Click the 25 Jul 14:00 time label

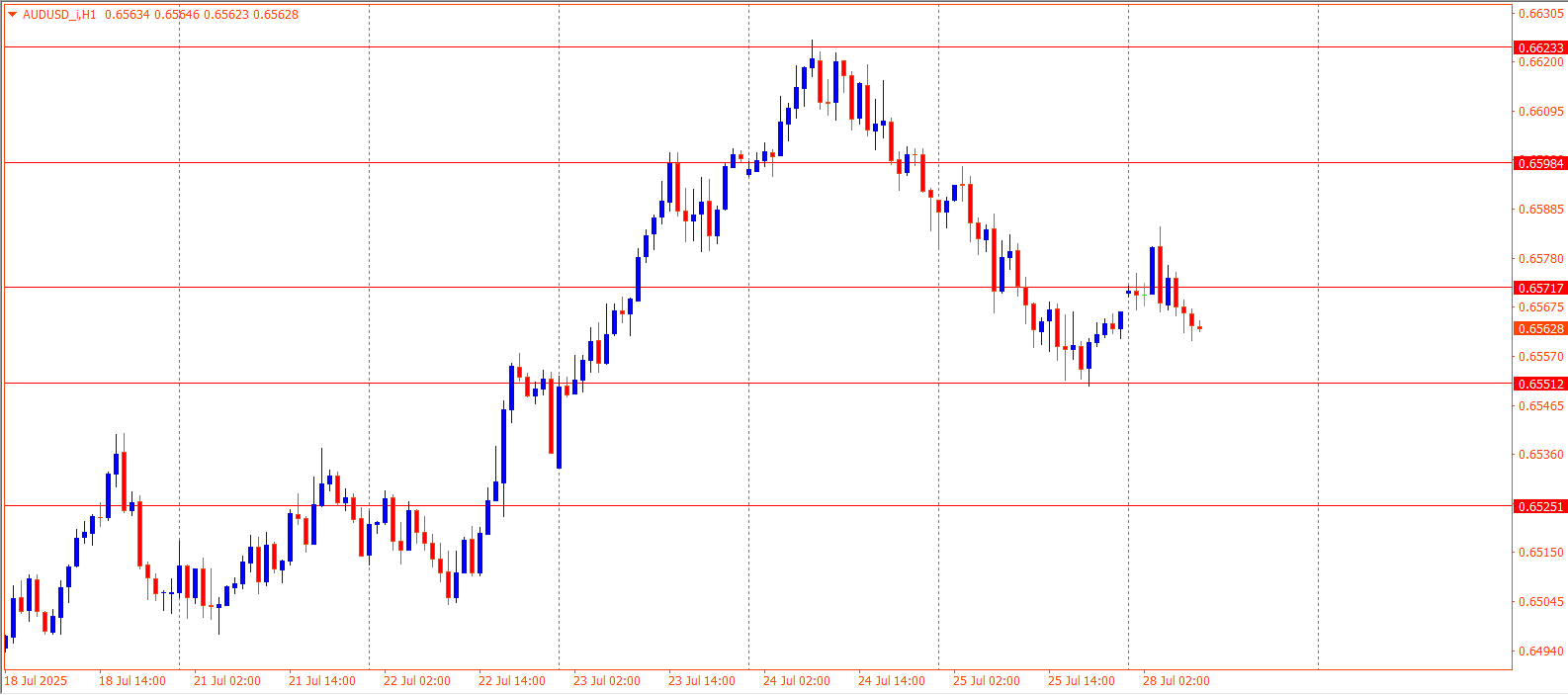coord(1082,681)
